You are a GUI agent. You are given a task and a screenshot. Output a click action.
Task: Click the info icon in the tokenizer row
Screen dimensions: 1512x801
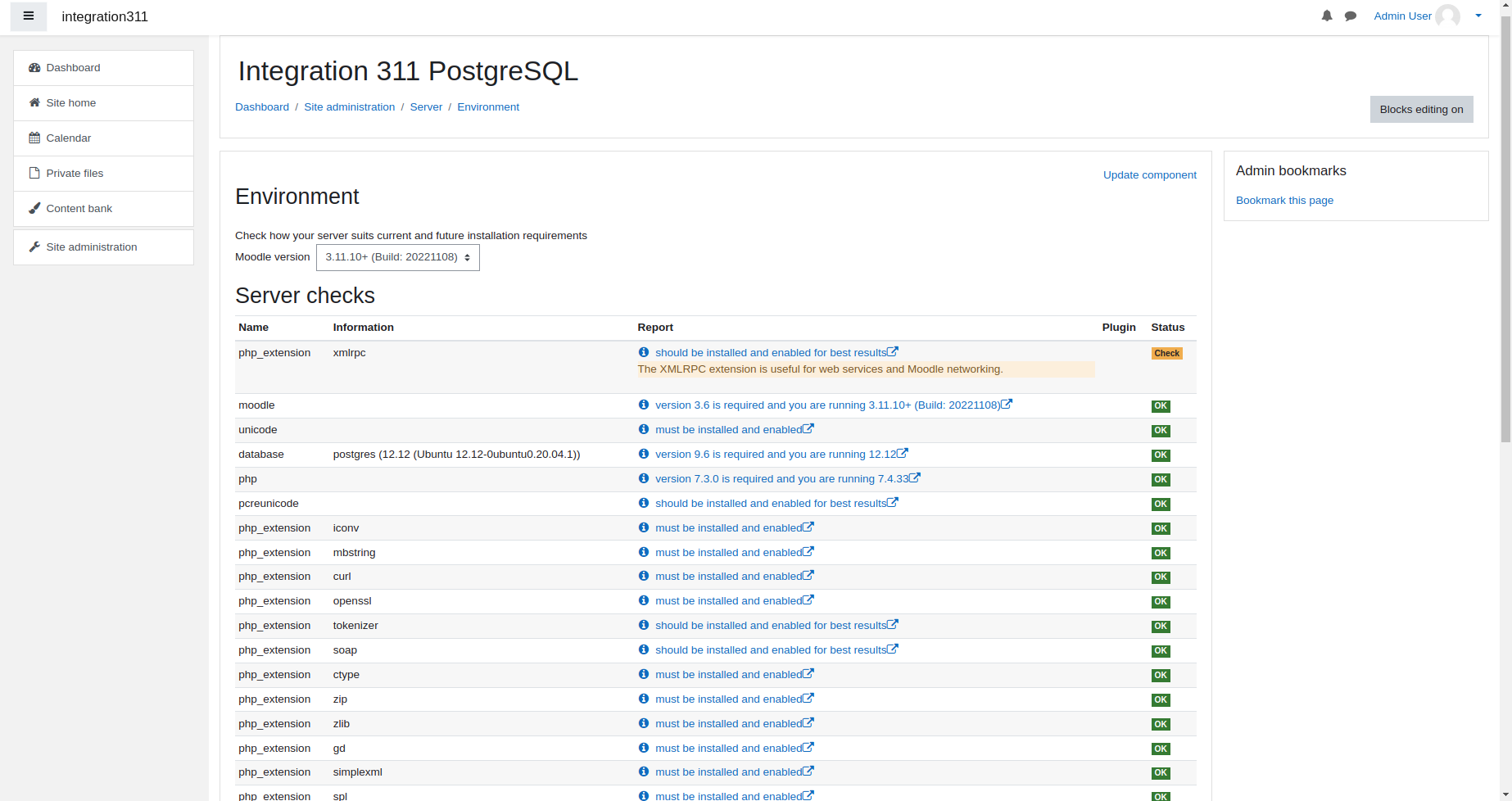coord(644,625)
